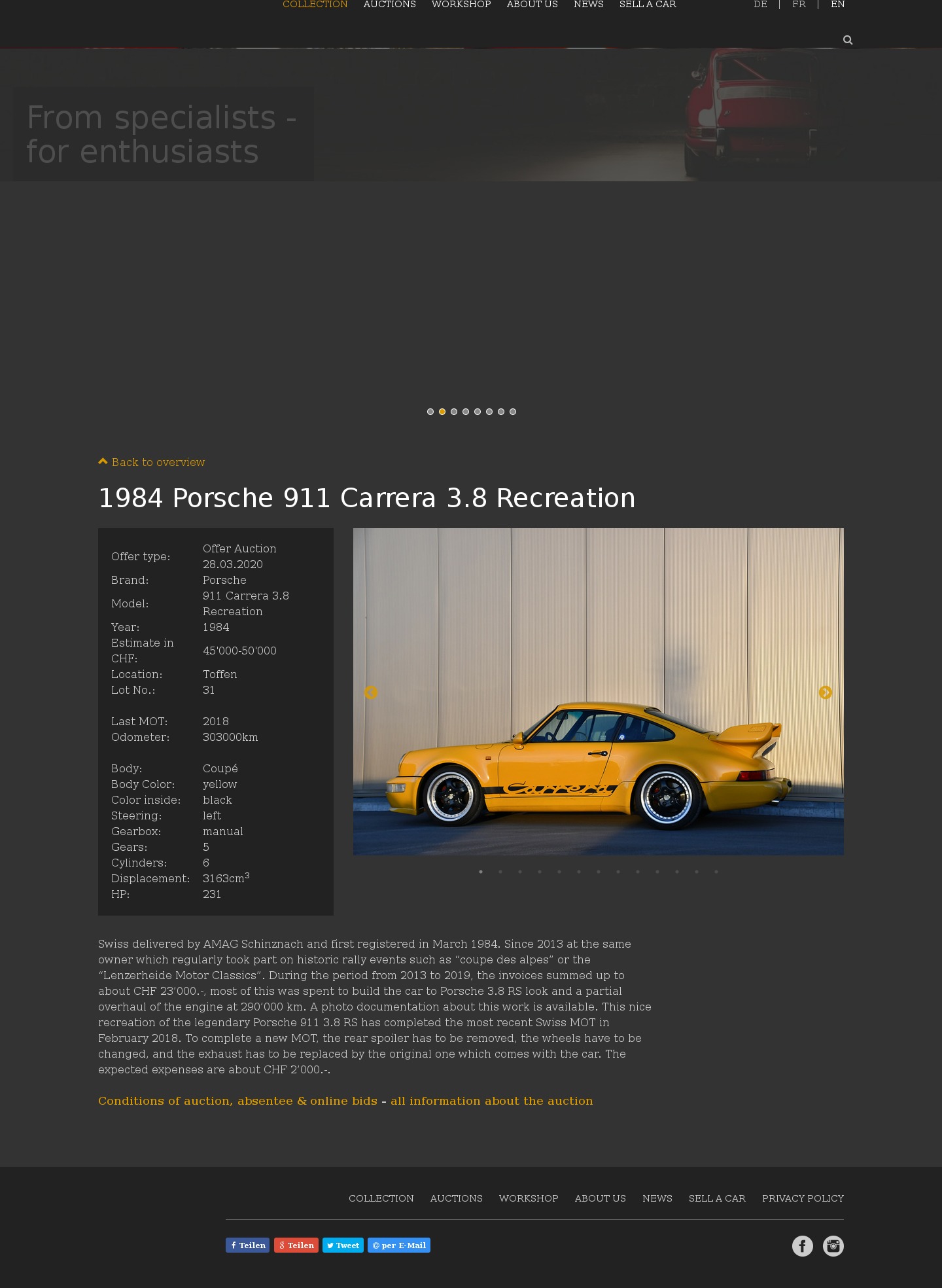
Task: Select seventh hero slider dot
Action: pyautogui.click(x=501, y=412)
